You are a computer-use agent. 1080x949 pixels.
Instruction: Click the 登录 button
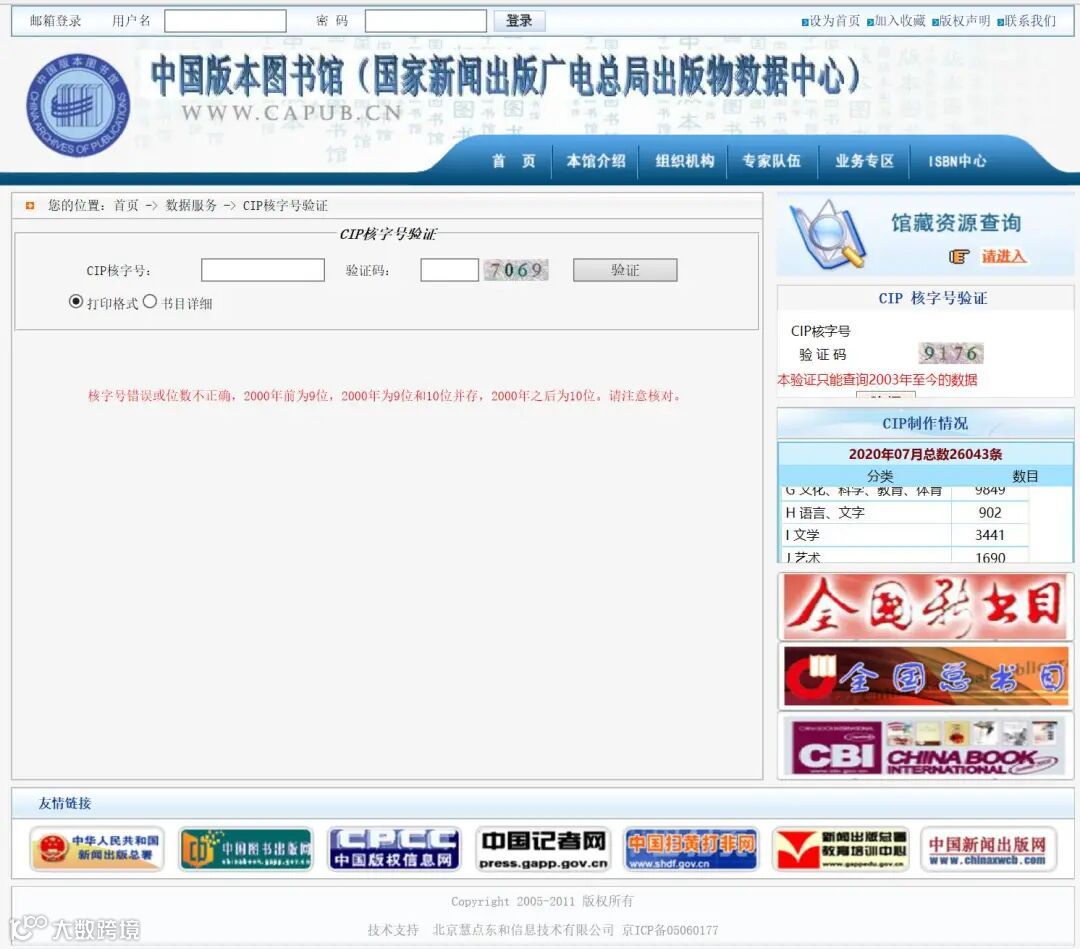(519, 21)
